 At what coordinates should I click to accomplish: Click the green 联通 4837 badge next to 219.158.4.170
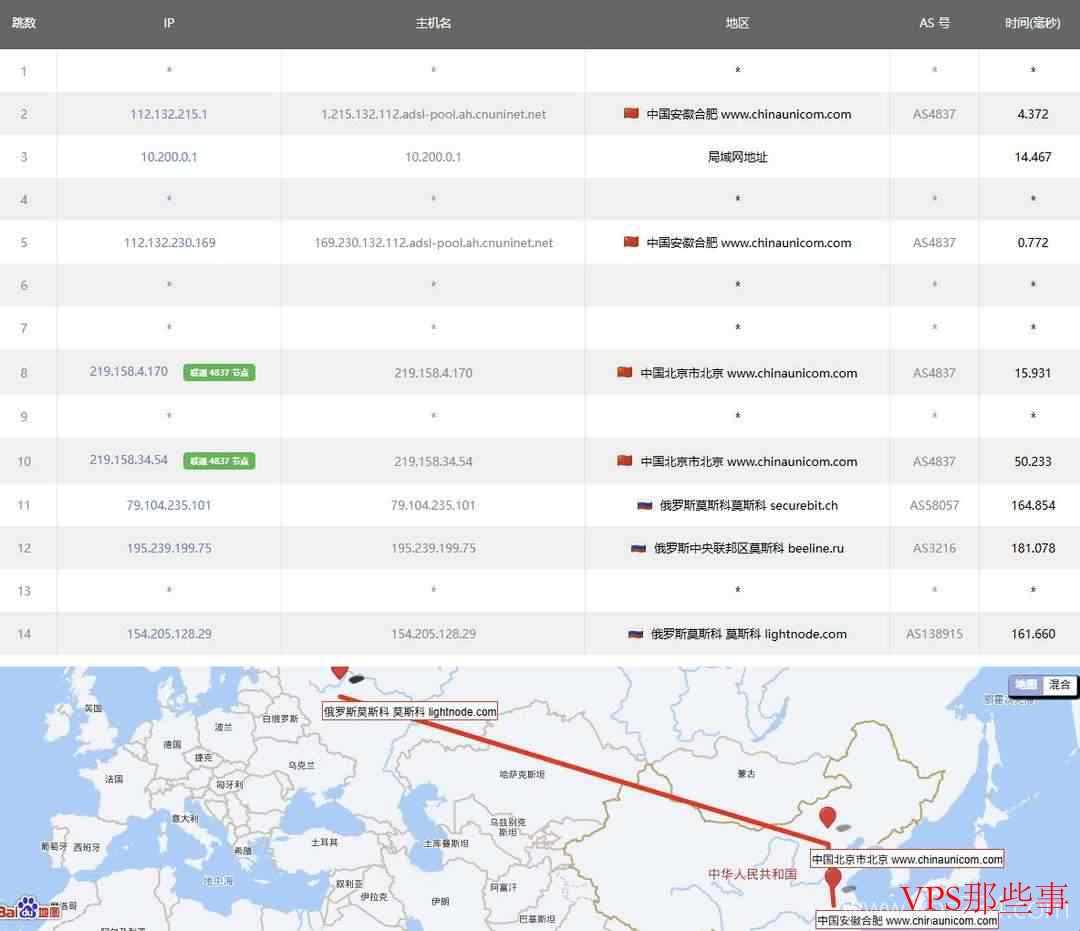coord(219,373)
